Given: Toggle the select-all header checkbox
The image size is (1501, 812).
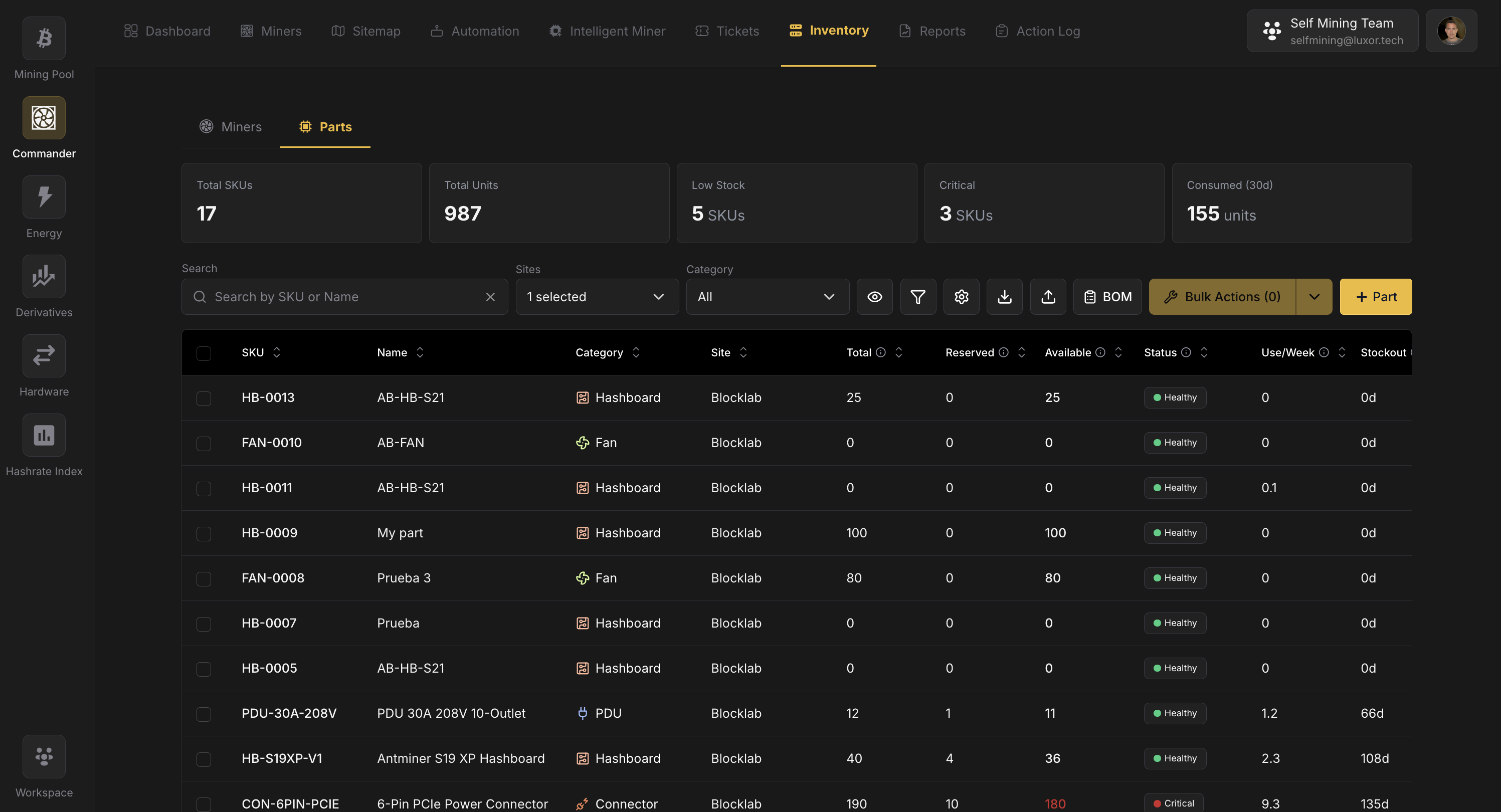Looking at the screenshot, I should click(x=204, y=353).
